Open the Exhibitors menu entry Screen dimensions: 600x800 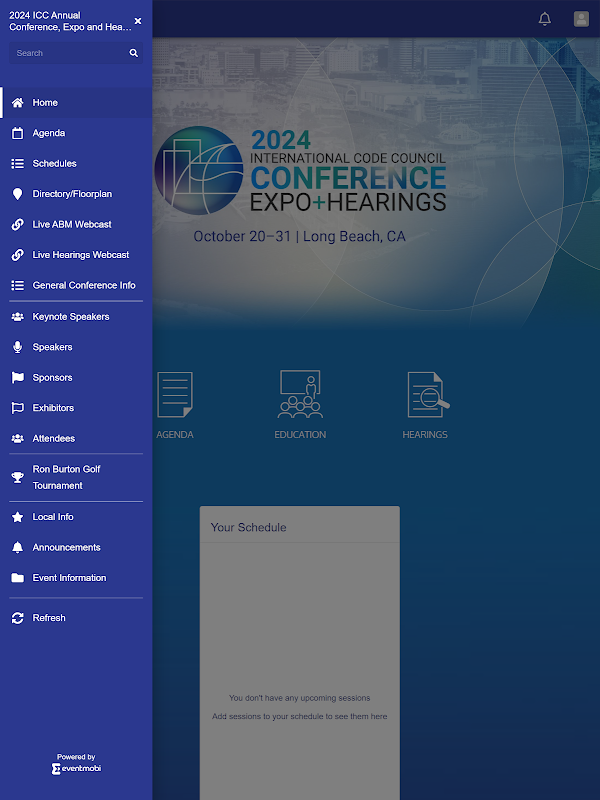[76, 408]
